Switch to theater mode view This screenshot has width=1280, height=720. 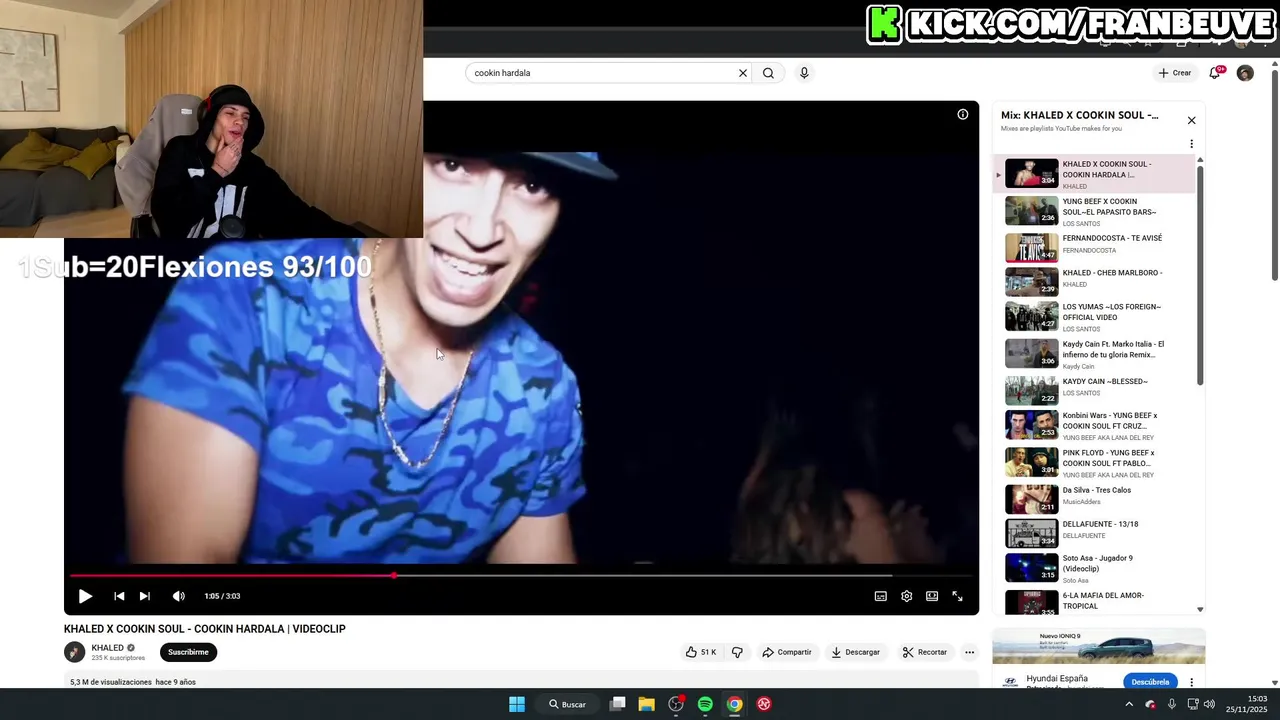(932, 596)
